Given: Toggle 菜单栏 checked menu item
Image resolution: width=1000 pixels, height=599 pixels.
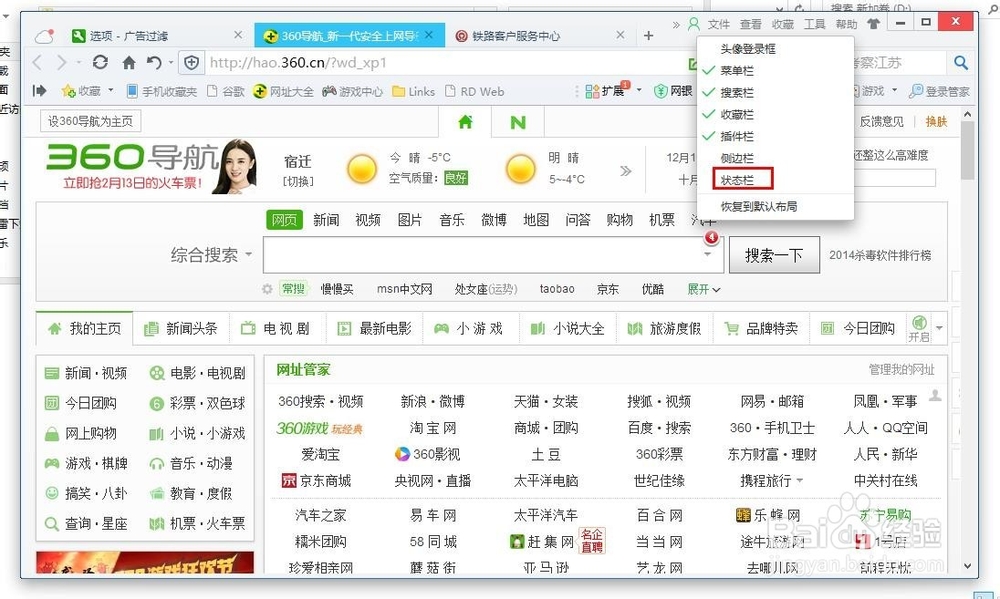Looking at the screenshot, I should [x=775, y=71].
